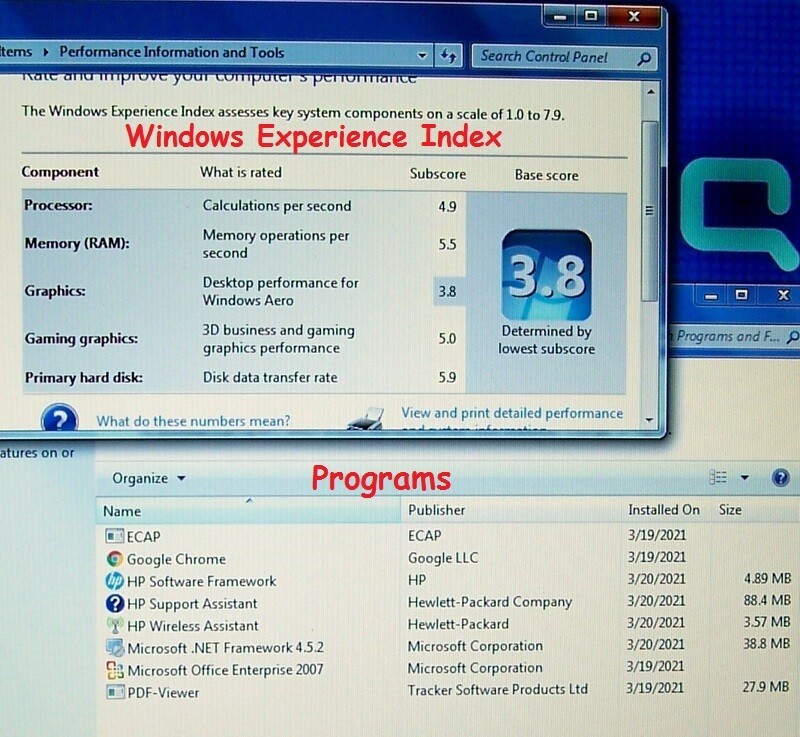The width and height of the screenshot is (800, 737).
Task: Select the Performance Information and Tools breadcrumb
Action: [x=172, y=52]
